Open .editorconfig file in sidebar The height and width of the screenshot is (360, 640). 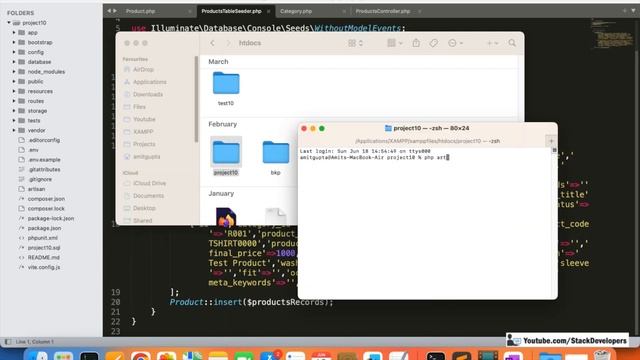click(x=44, y=140)
